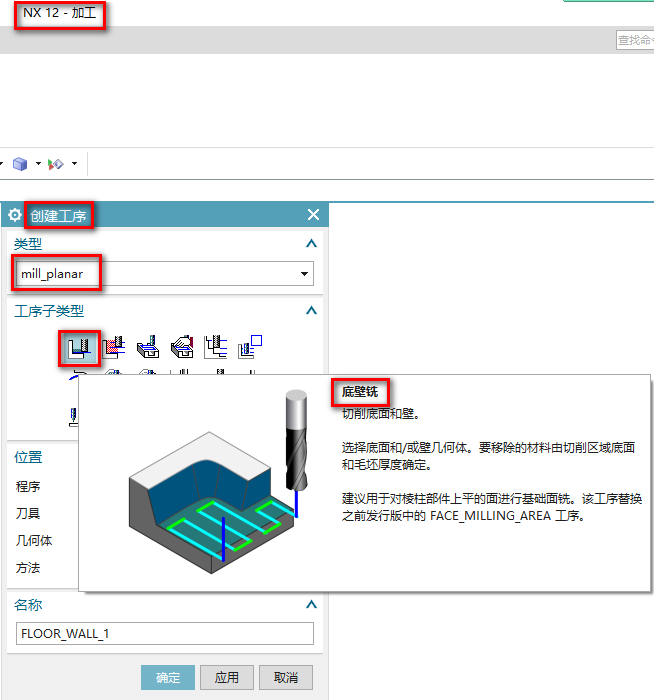Click the gear icon in the 创建工序 title bar
This screenshot has width=654, height=700.
tap(15, 215)
